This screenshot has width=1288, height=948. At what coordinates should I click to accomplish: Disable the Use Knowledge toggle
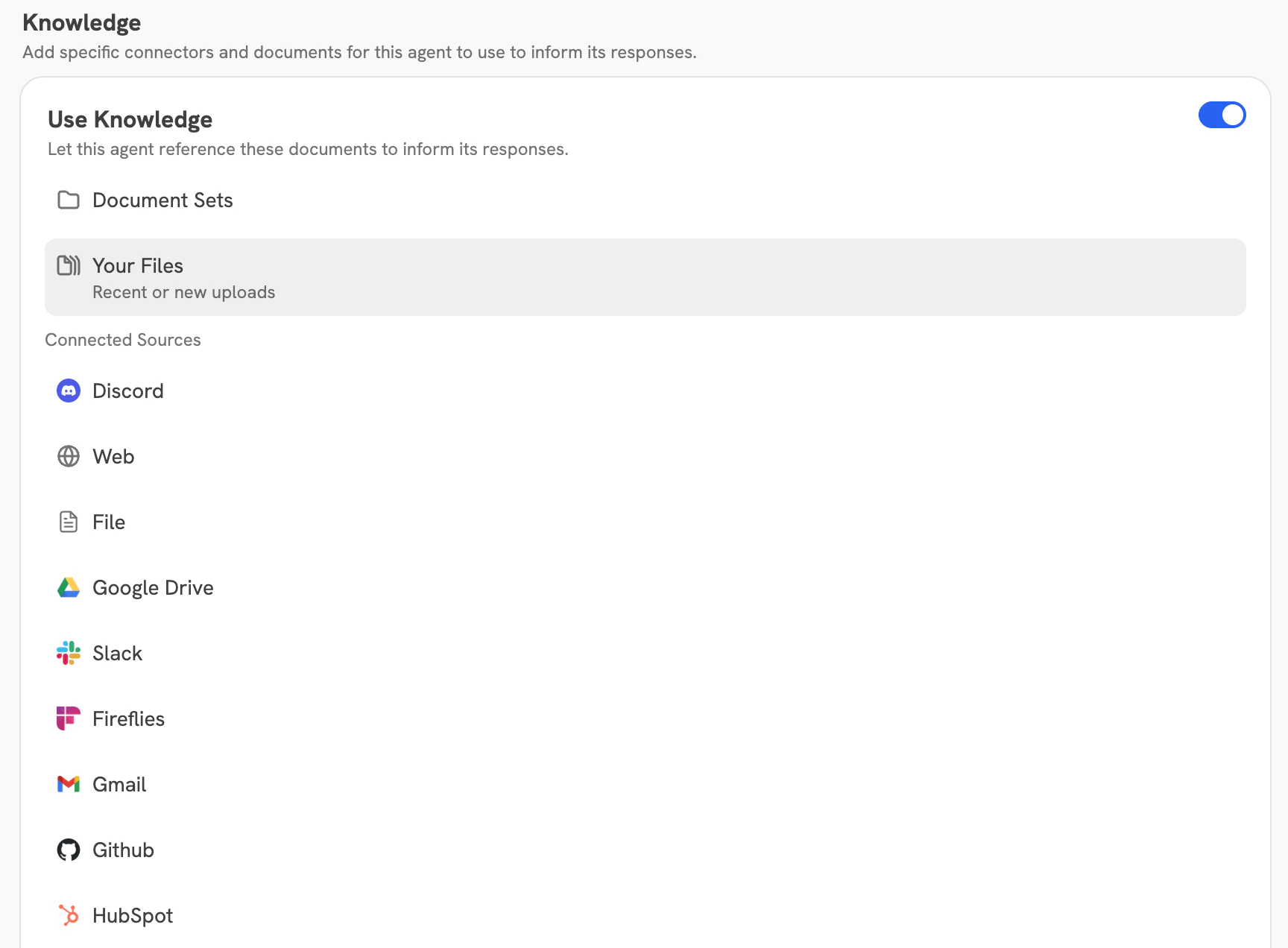(1222, 116)
